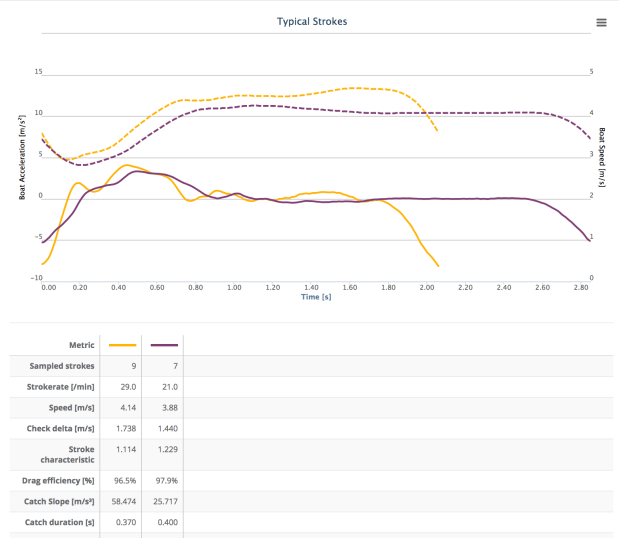This screenshot has height=538, width=619.
Task: Click the Typical Strokes chart title
Action: [312, 21]
